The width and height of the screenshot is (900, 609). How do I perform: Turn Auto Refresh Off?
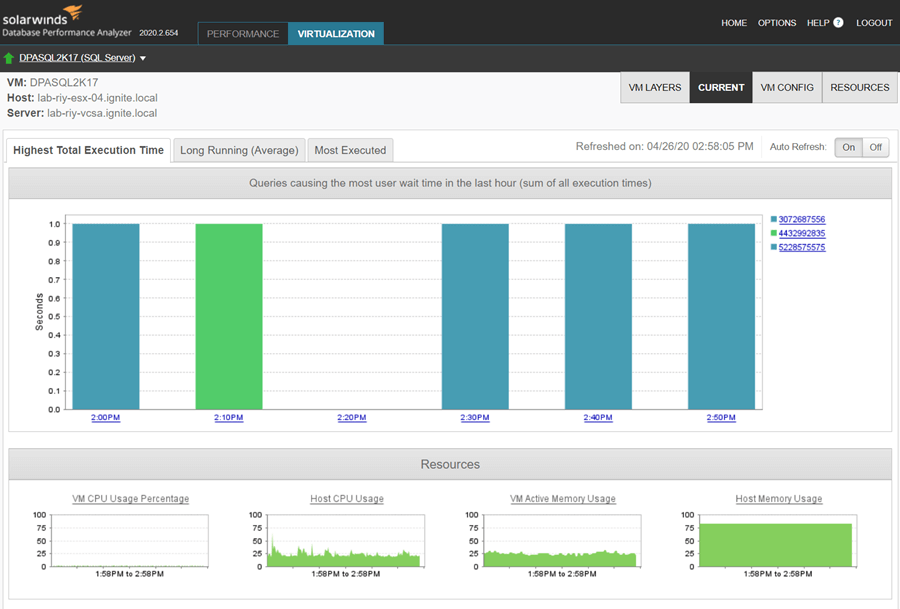875,147
